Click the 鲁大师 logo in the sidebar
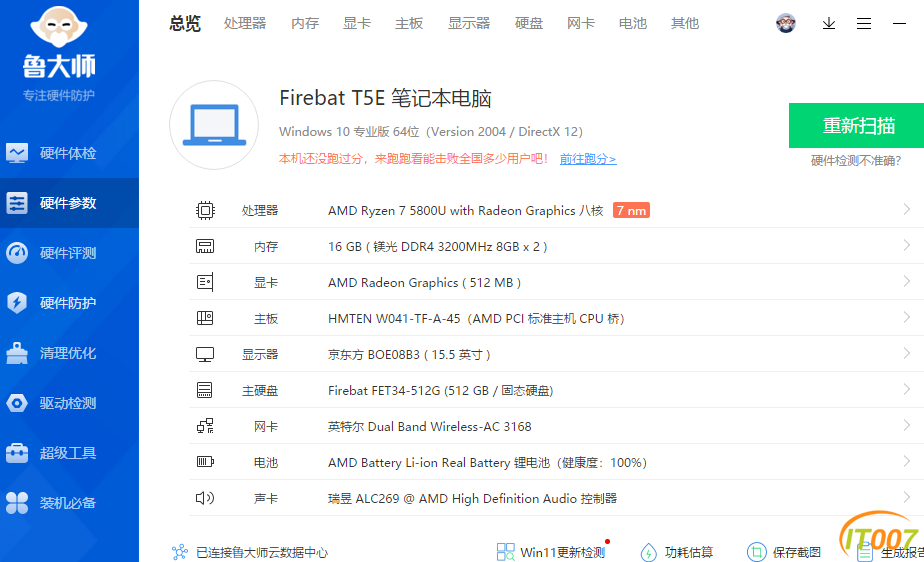This screenshot has width=924, height=562. 59,44
